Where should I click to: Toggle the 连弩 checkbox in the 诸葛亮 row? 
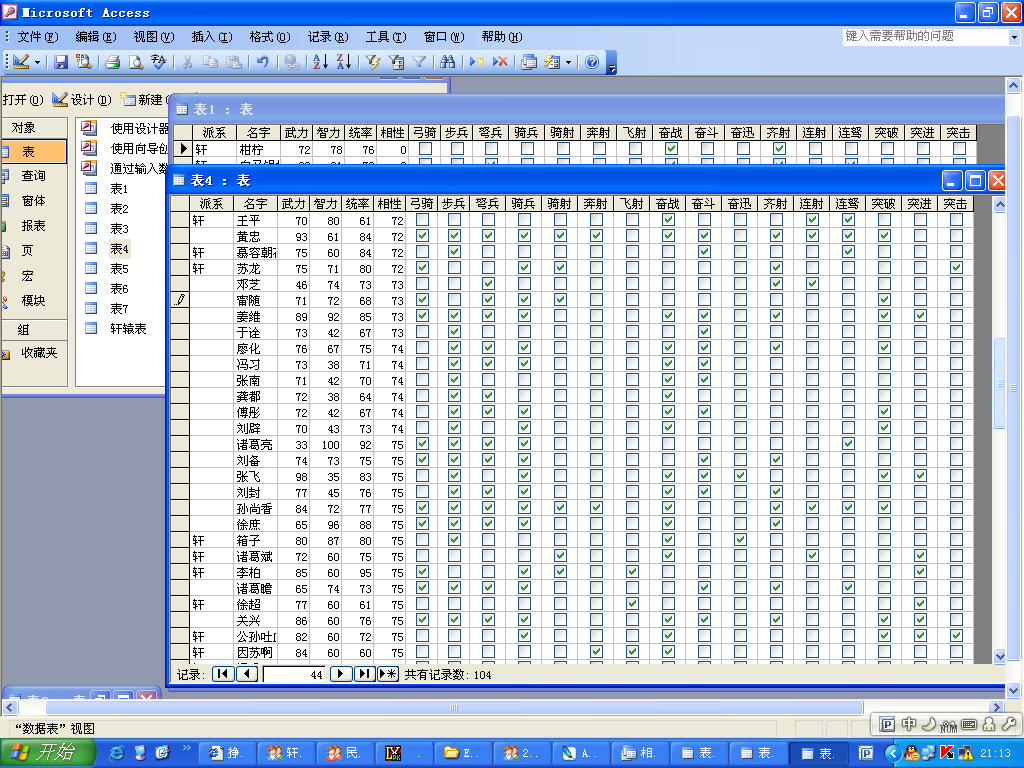pos(848,444)
